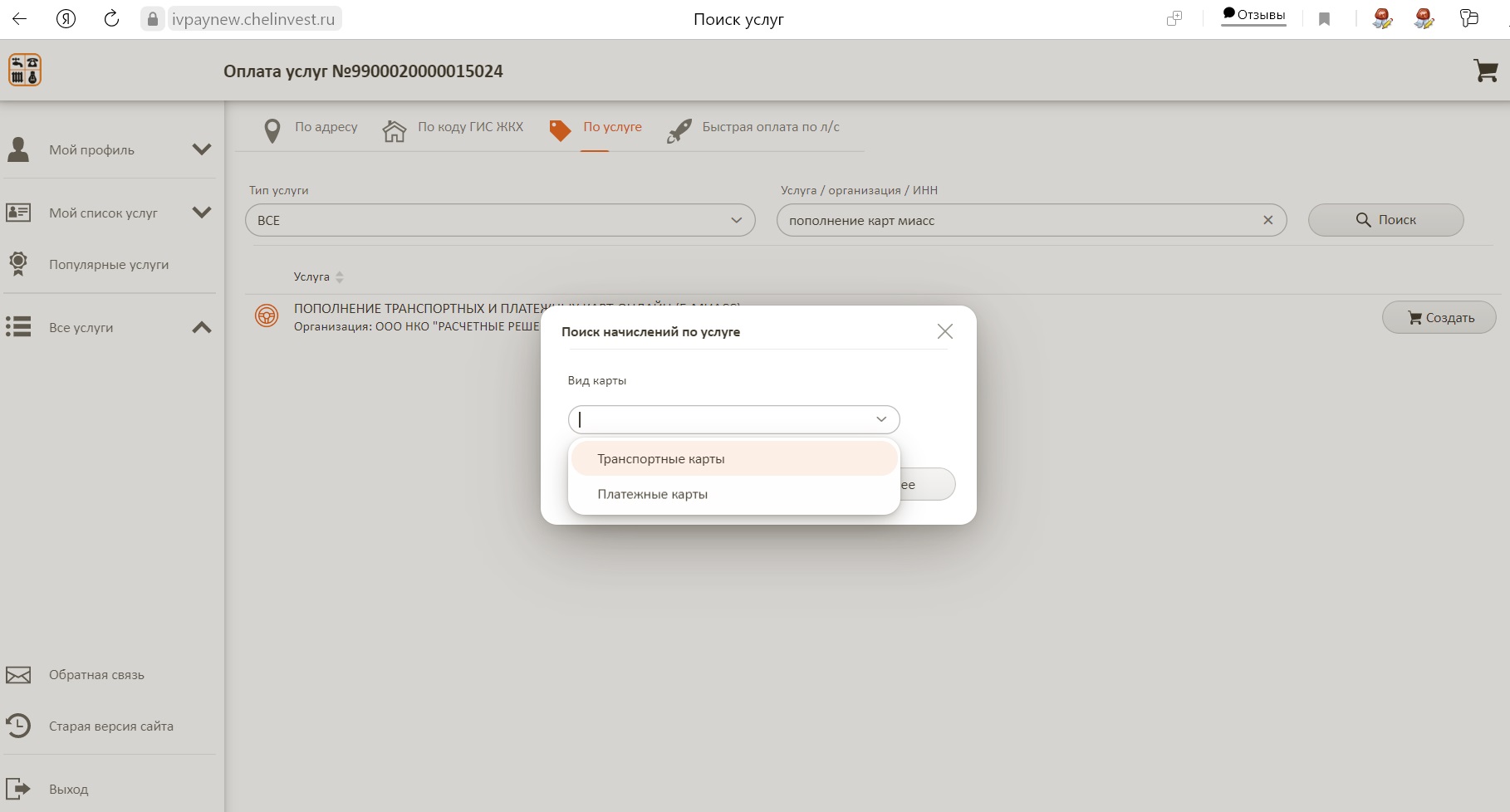The image size is (1510, 812).
Task: Click the Выход exit icon
Action: click(18, 789)
